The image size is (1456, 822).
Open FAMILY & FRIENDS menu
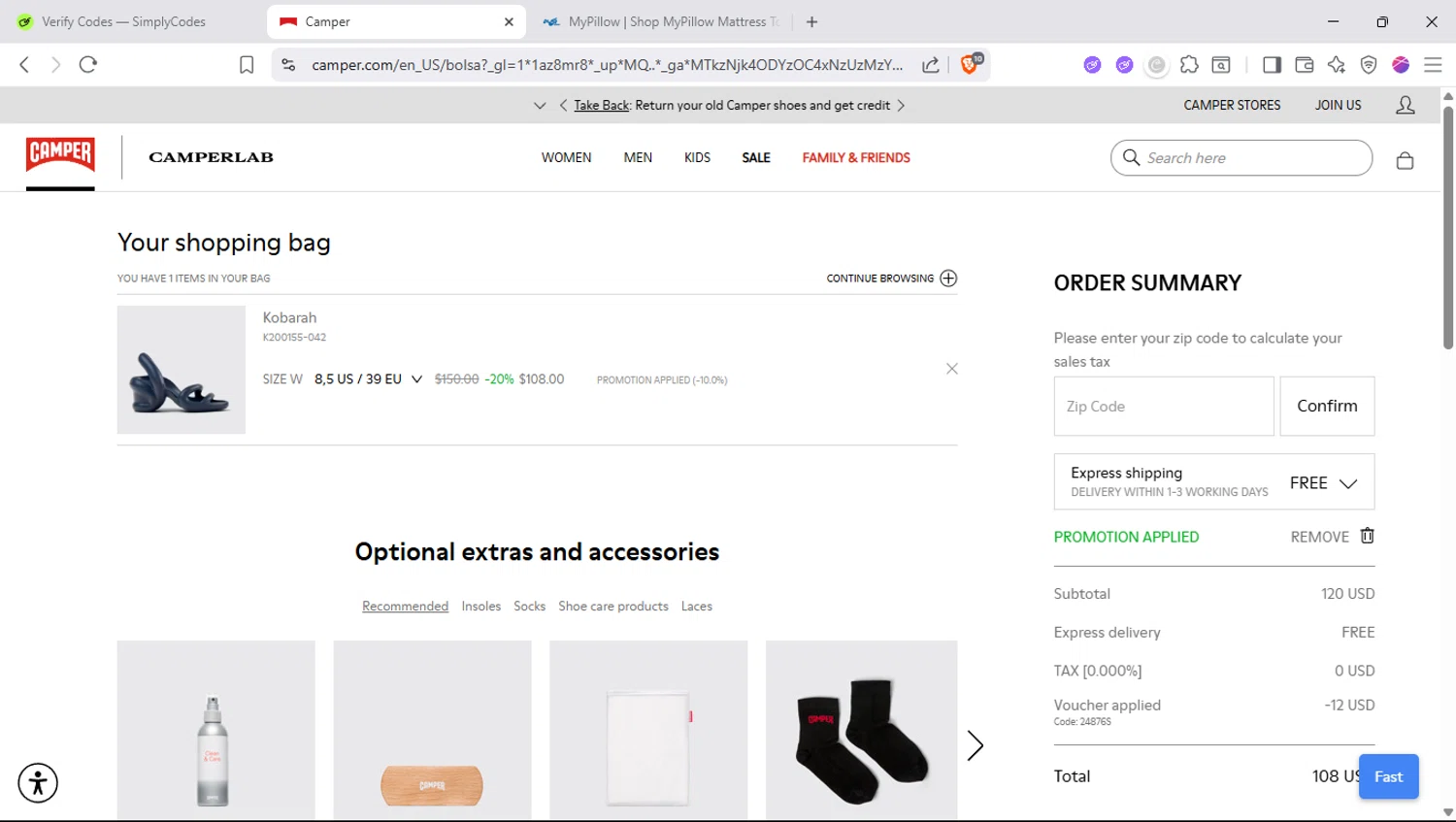click(856, 157)
